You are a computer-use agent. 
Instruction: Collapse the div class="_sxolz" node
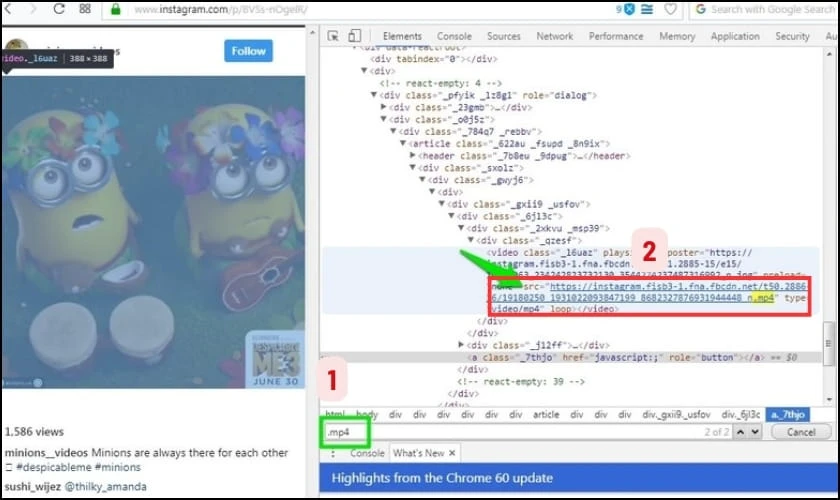[x=412, y=168]
